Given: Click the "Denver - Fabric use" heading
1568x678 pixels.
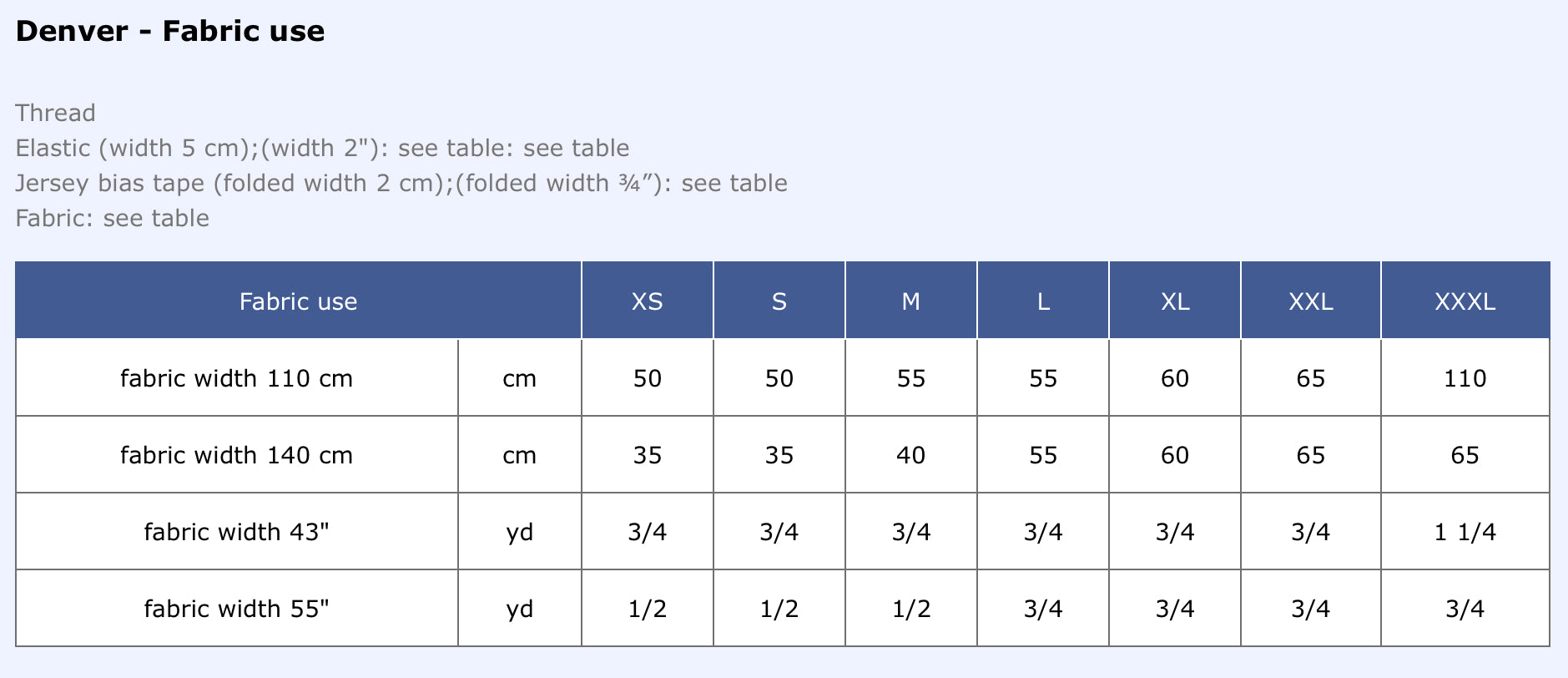Looking at the screenshot, I should 170,32.
